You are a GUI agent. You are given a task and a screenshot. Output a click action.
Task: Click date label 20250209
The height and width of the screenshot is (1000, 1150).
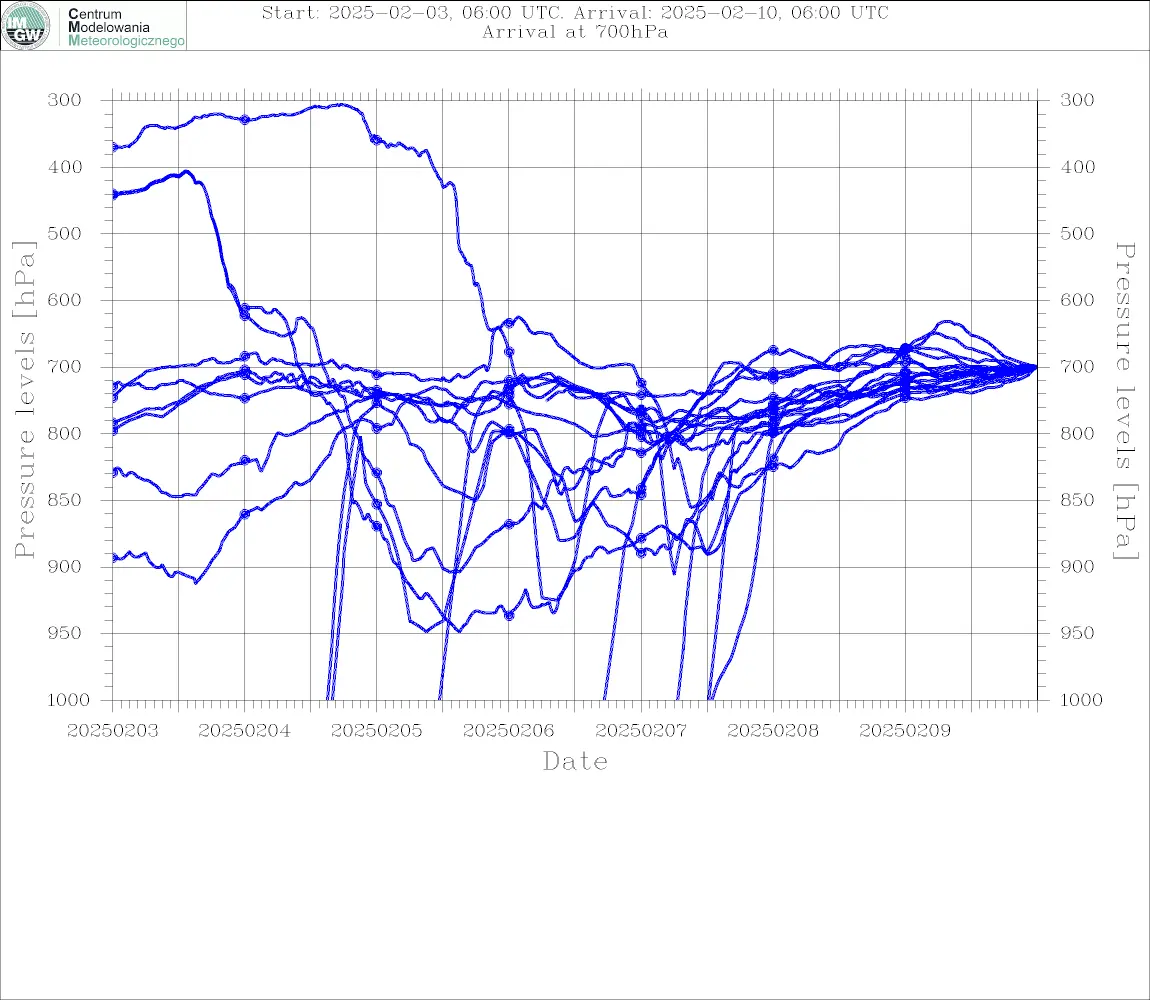pos(905,731)
